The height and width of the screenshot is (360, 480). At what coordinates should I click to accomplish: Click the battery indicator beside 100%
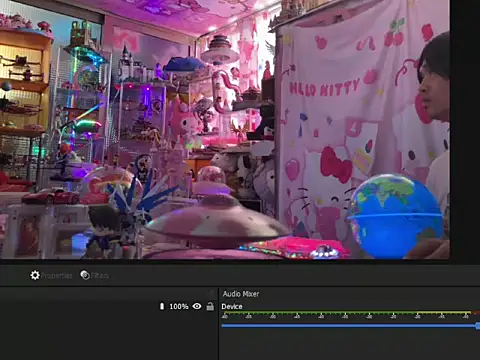(162, 306)
